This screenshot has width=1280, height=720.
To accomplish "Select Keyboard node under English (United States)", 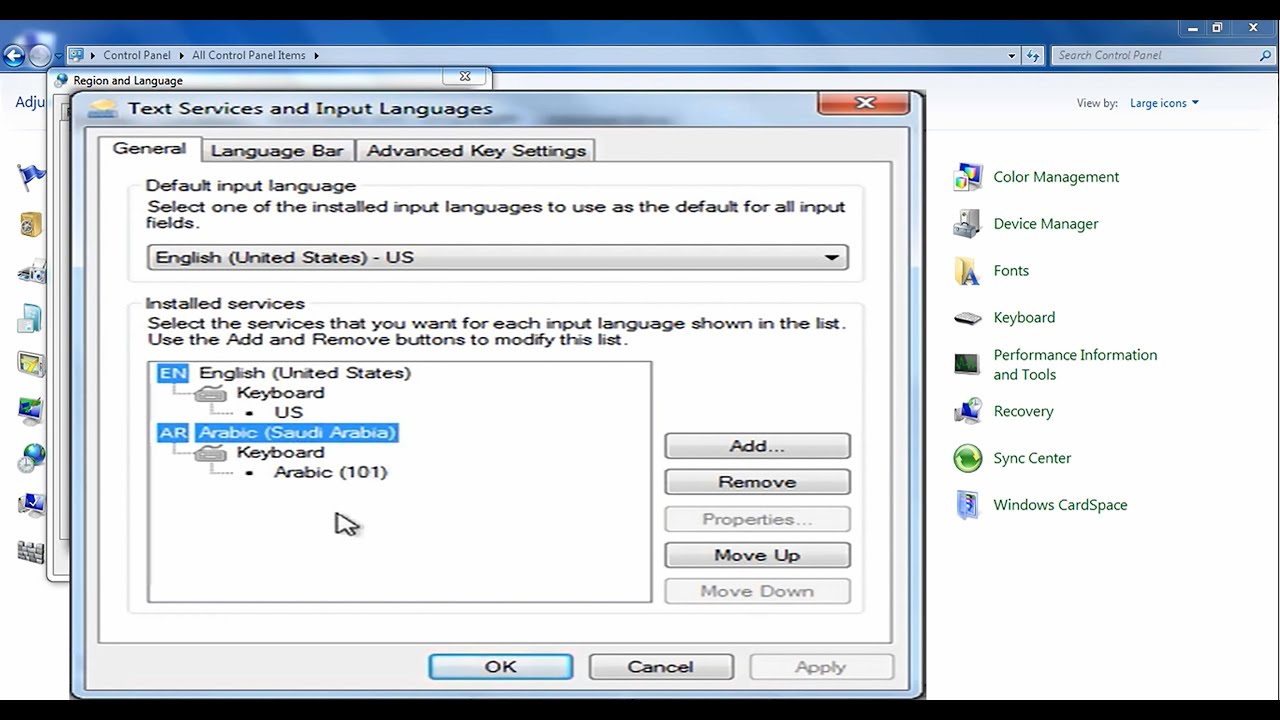I will [280, 393].
